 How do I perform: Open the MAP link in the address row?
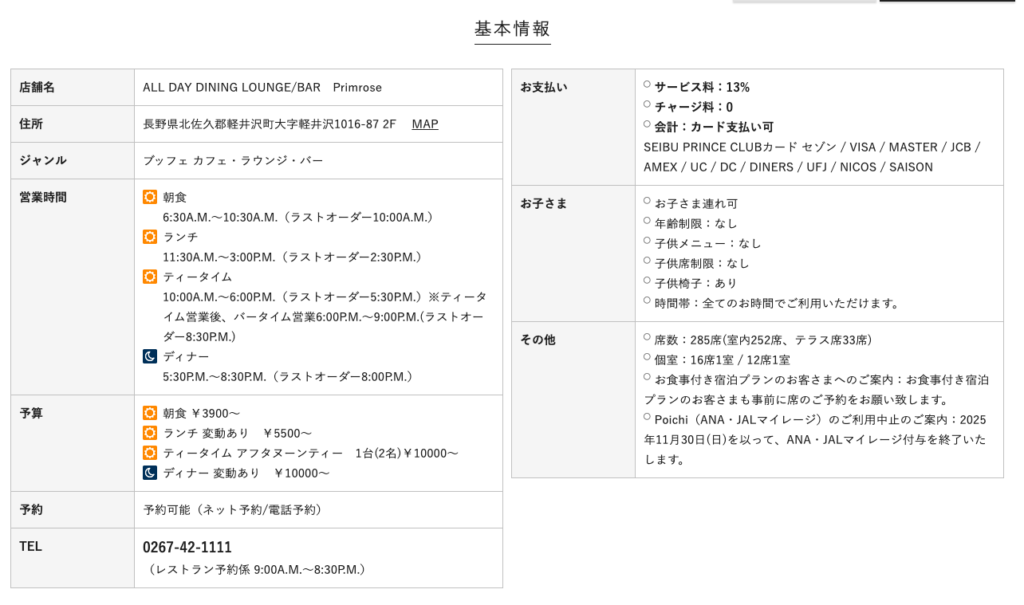pyautogui.click(x=424, y=124)
